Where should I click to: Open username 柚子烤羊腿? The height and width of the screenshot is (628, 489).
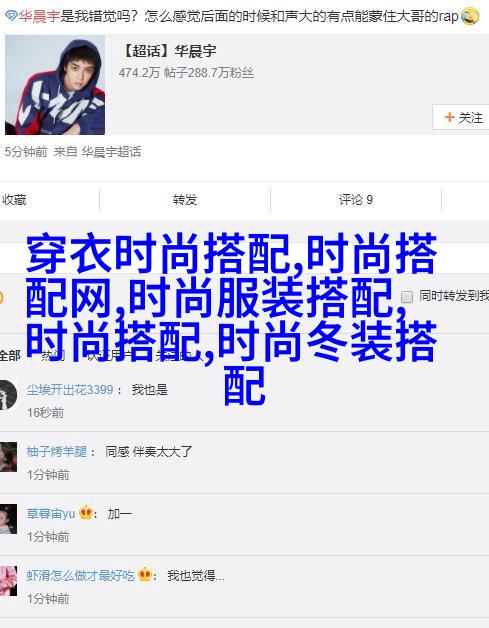[56, 451]
